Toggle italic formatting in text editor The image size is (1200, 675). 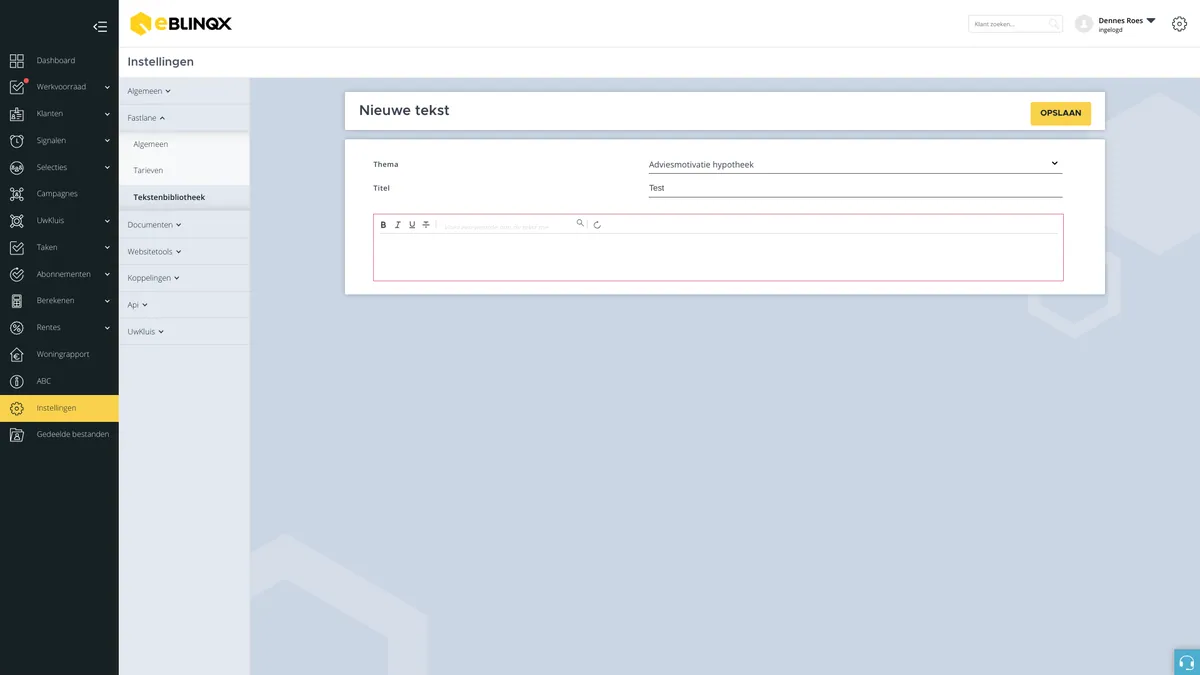pyautogui.click(x=397, y=225)
